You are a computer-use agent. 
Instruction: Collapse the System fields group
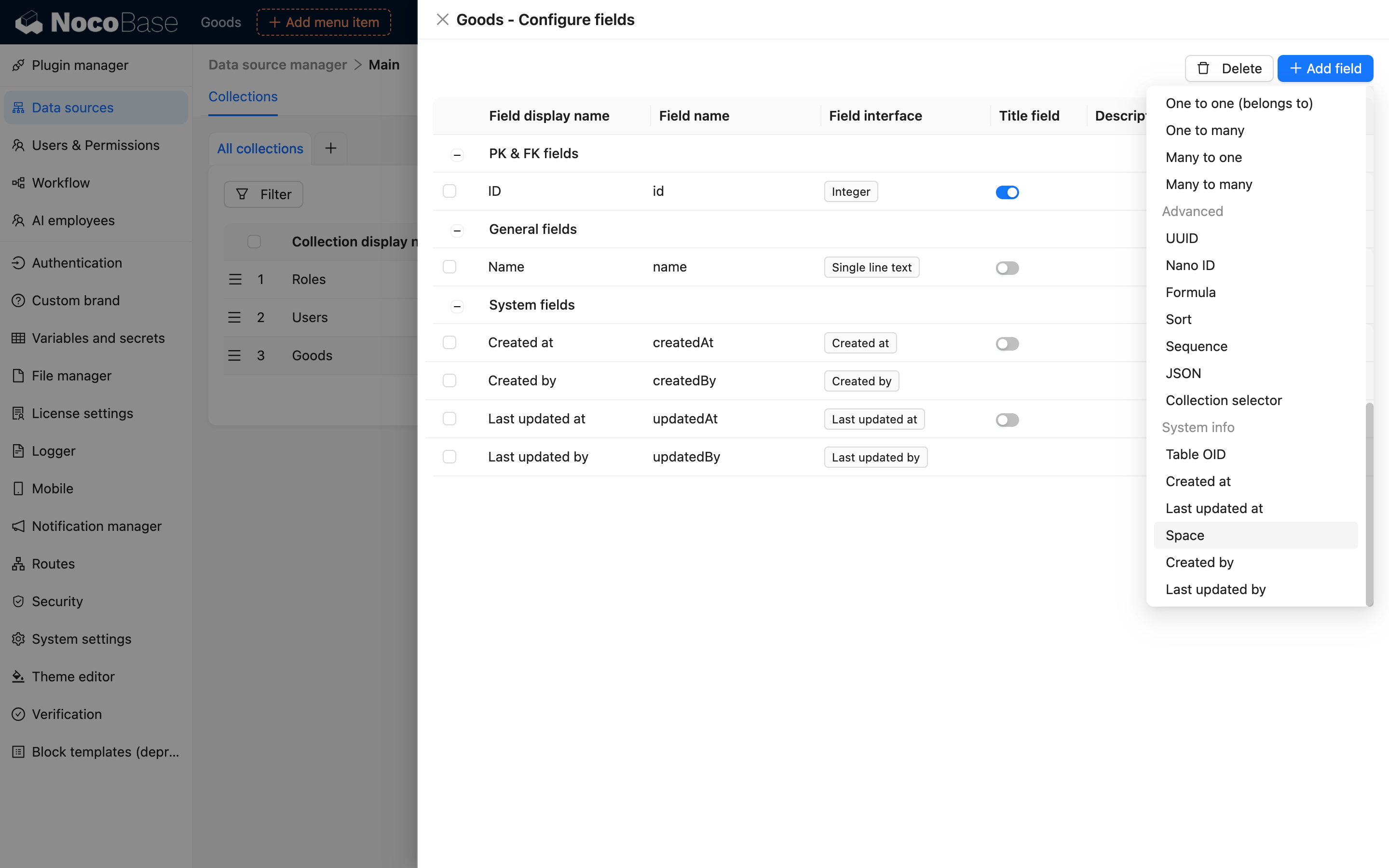457,306
